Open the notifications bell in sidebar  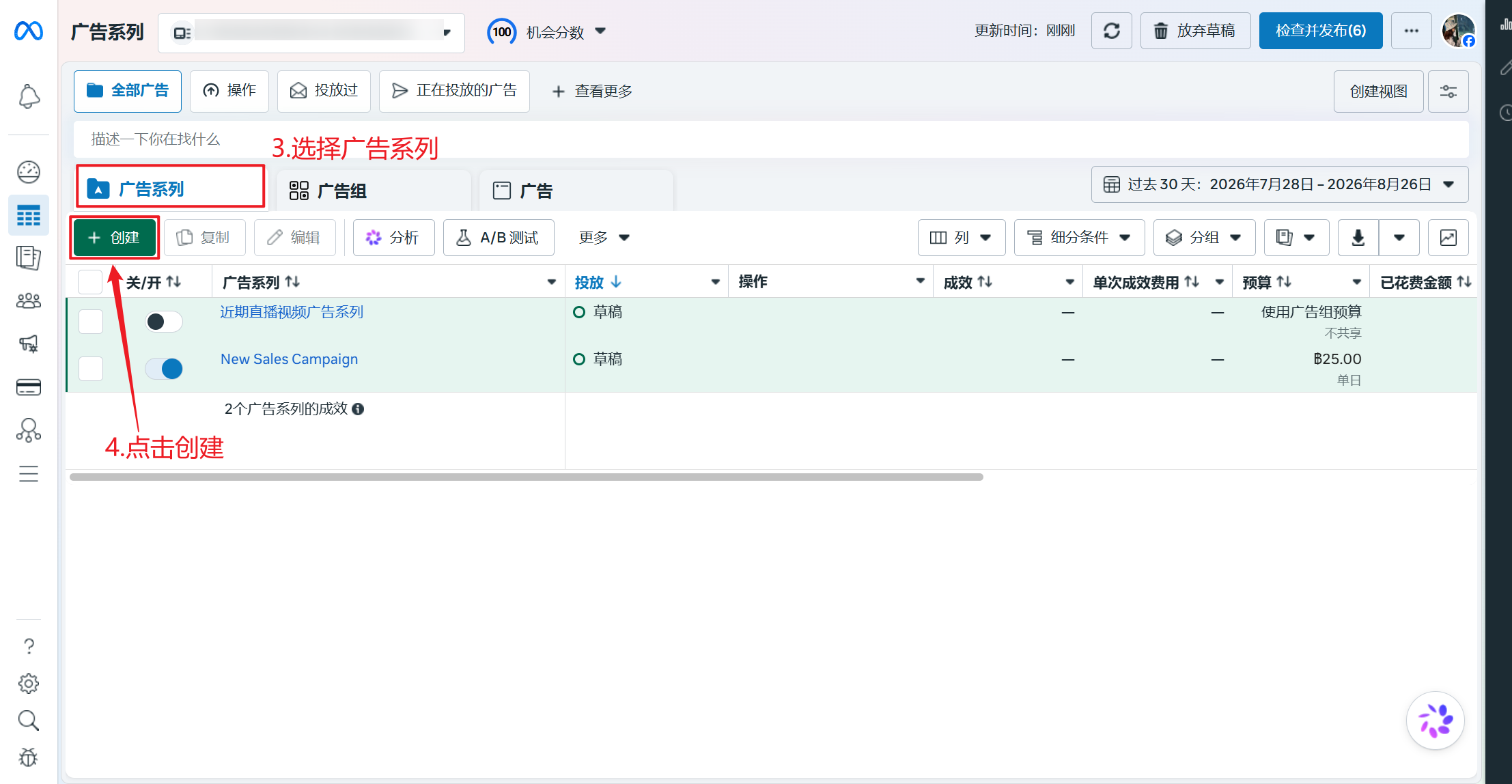click(29, 96)
